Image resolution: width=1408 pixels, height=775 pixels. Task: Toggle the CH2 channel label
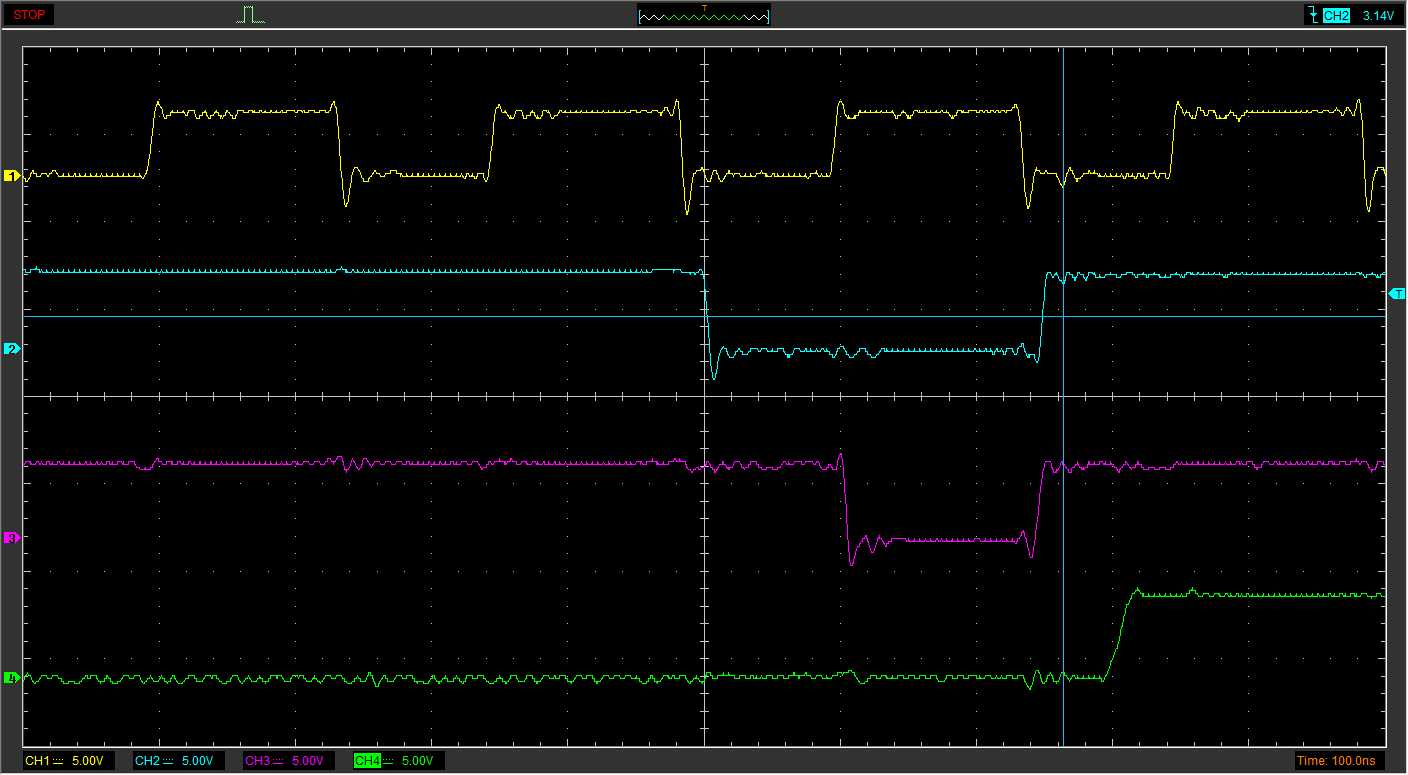coord(147,761)
